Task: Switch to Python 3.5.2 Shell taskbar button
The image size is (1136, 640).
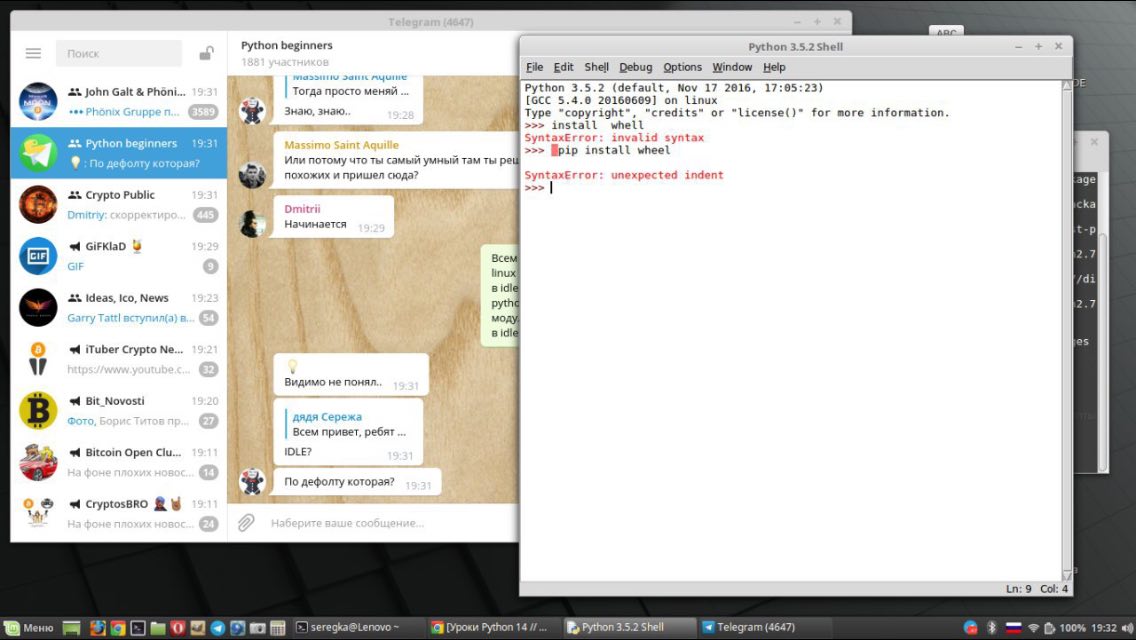Action: [628, 628]
